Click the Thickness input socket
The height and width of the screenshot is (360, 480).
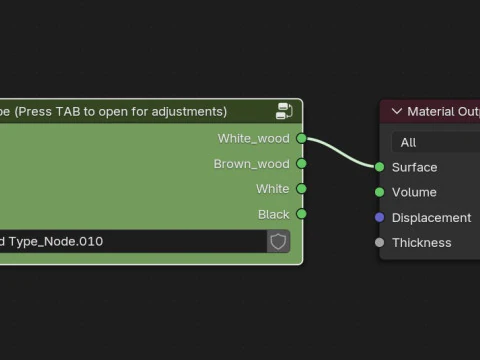point(379,242)
